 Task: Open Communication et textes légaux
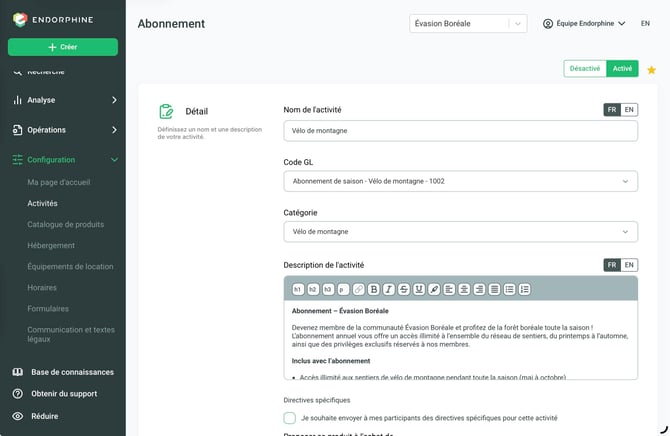[x=71, y=334]
